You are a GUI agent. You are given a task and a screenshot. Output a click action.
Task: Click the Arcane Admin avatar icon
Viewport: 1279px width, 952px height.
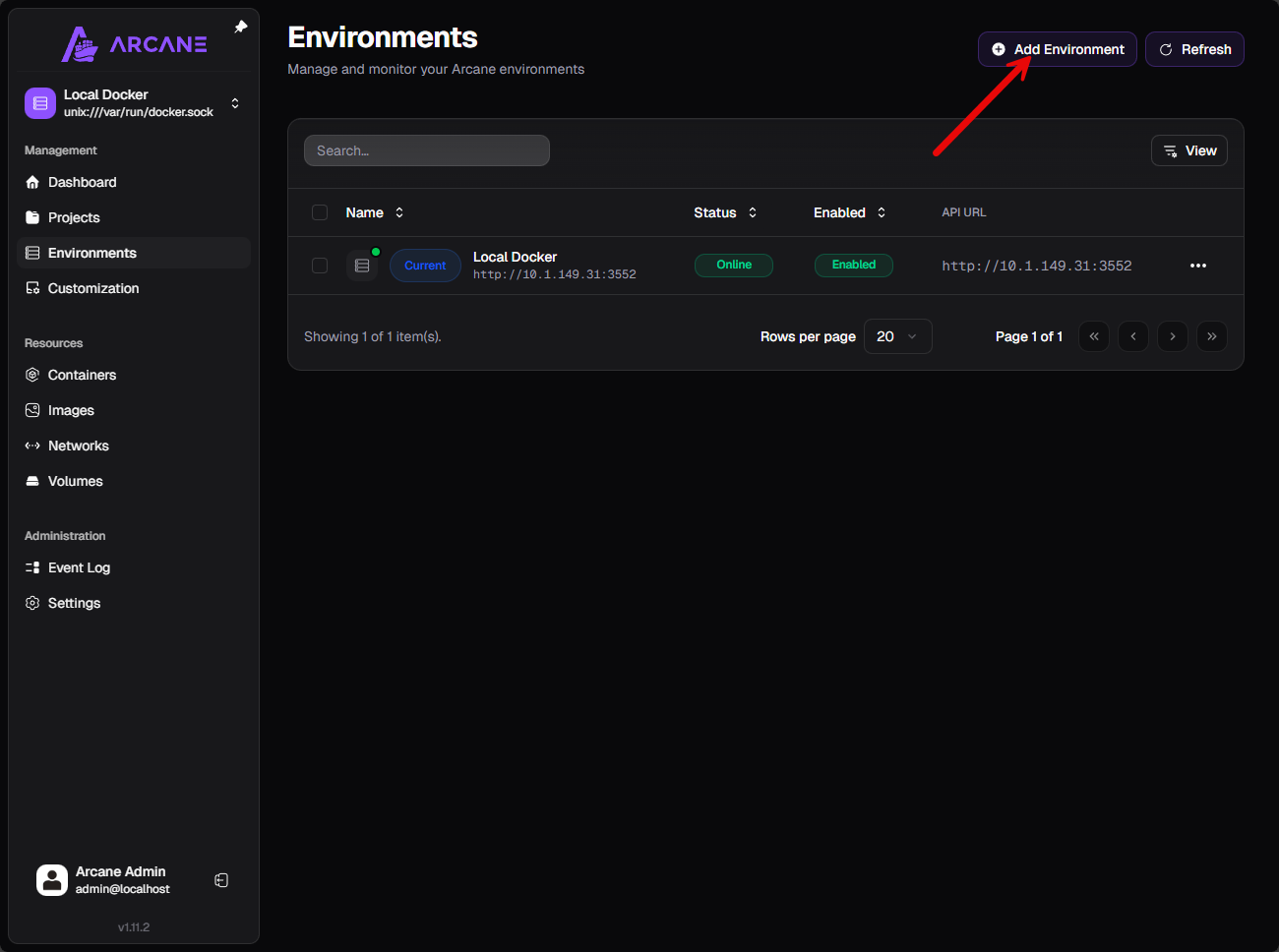pos(52,880)
